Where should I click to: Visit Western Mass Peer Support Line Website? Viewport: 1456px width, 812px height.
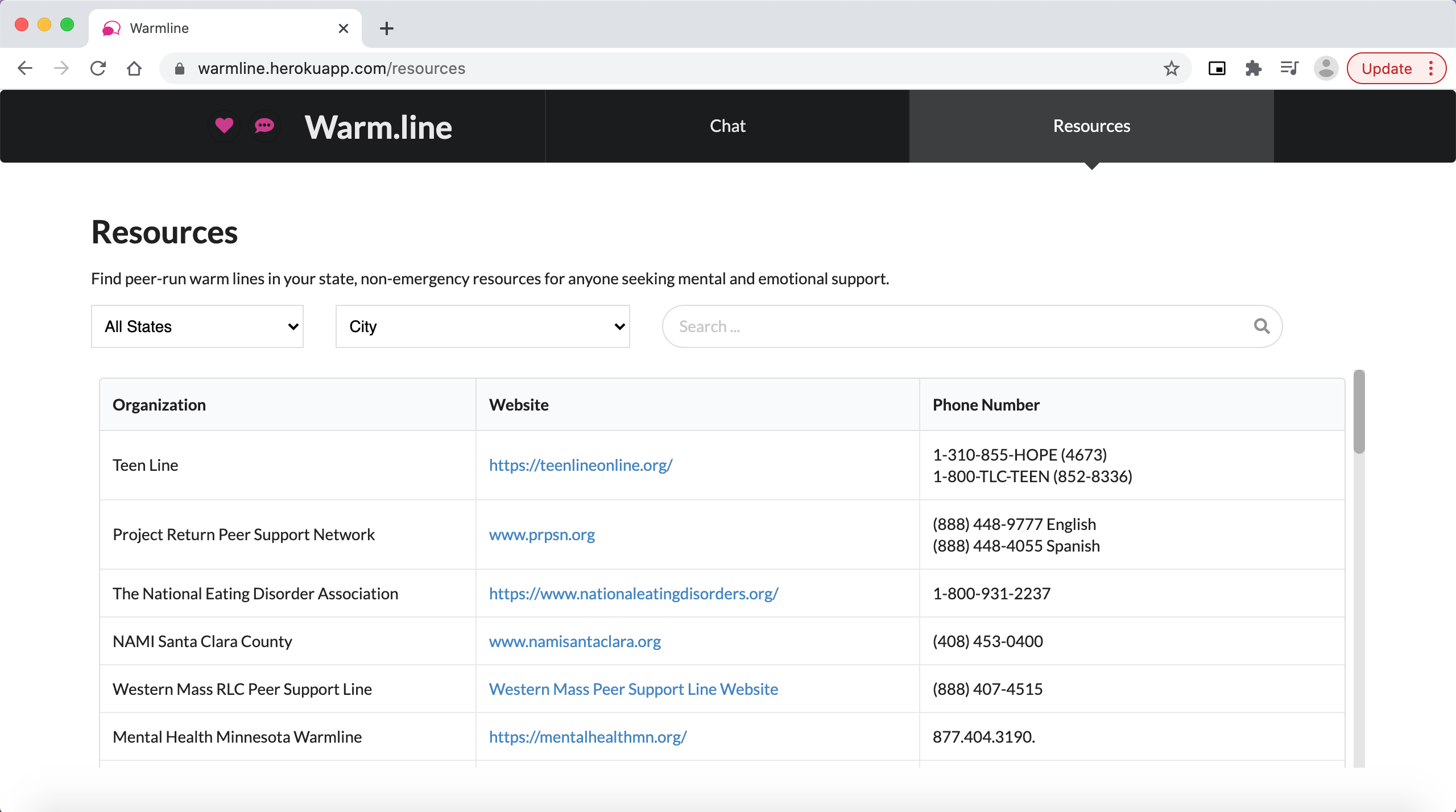[633, 689]
